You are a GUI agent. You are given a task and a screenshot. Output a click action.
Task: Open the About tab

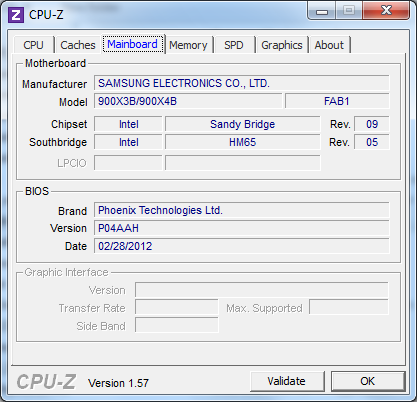pyautogui.click(x=329, y=45)
